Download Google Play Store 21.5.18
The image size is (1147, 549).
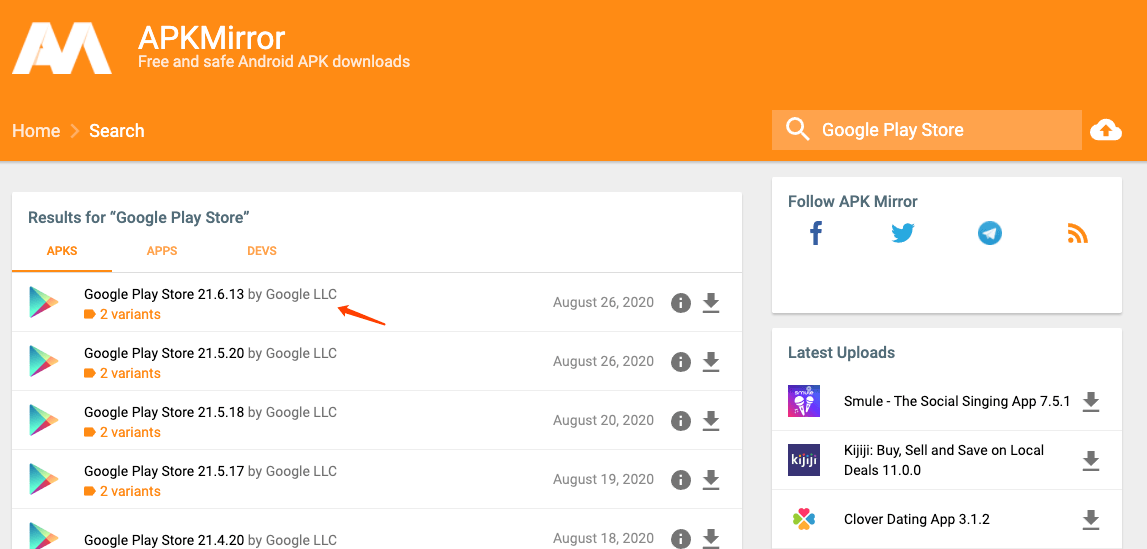[711, 421]
